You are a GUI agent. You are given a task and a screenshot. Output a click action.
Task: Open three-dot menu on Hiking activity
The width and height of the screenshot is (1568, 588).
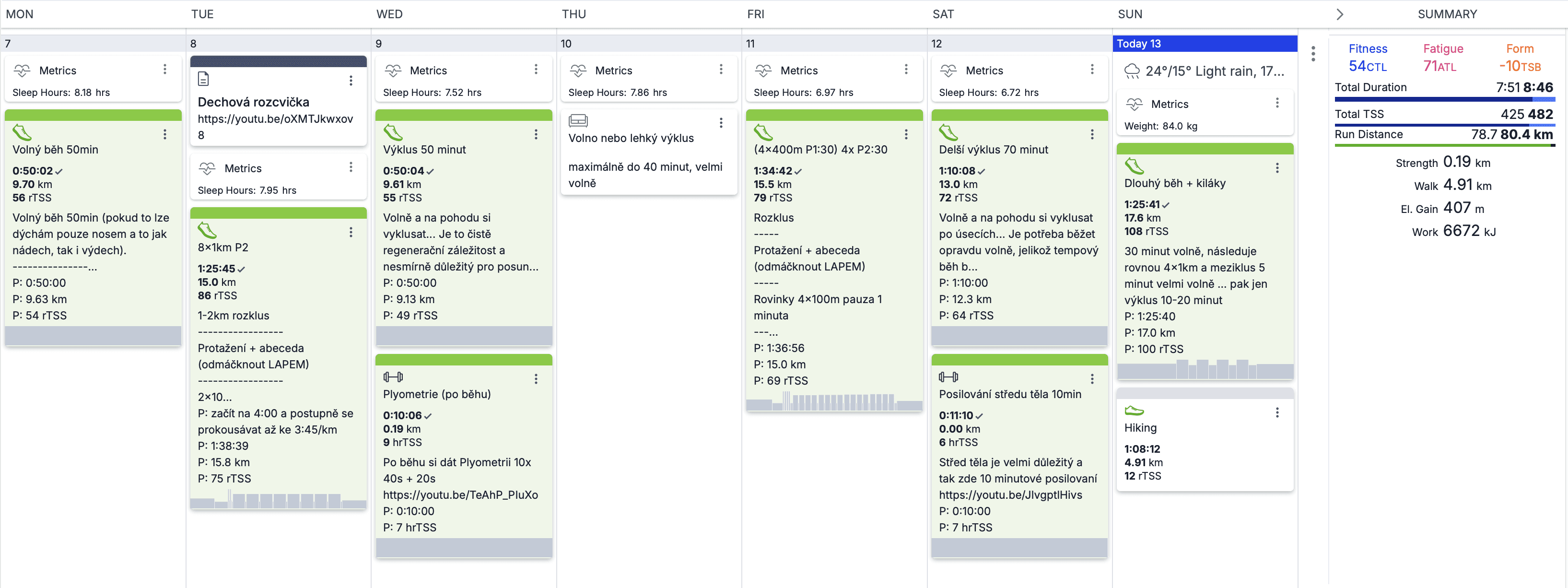point(1277,412)
